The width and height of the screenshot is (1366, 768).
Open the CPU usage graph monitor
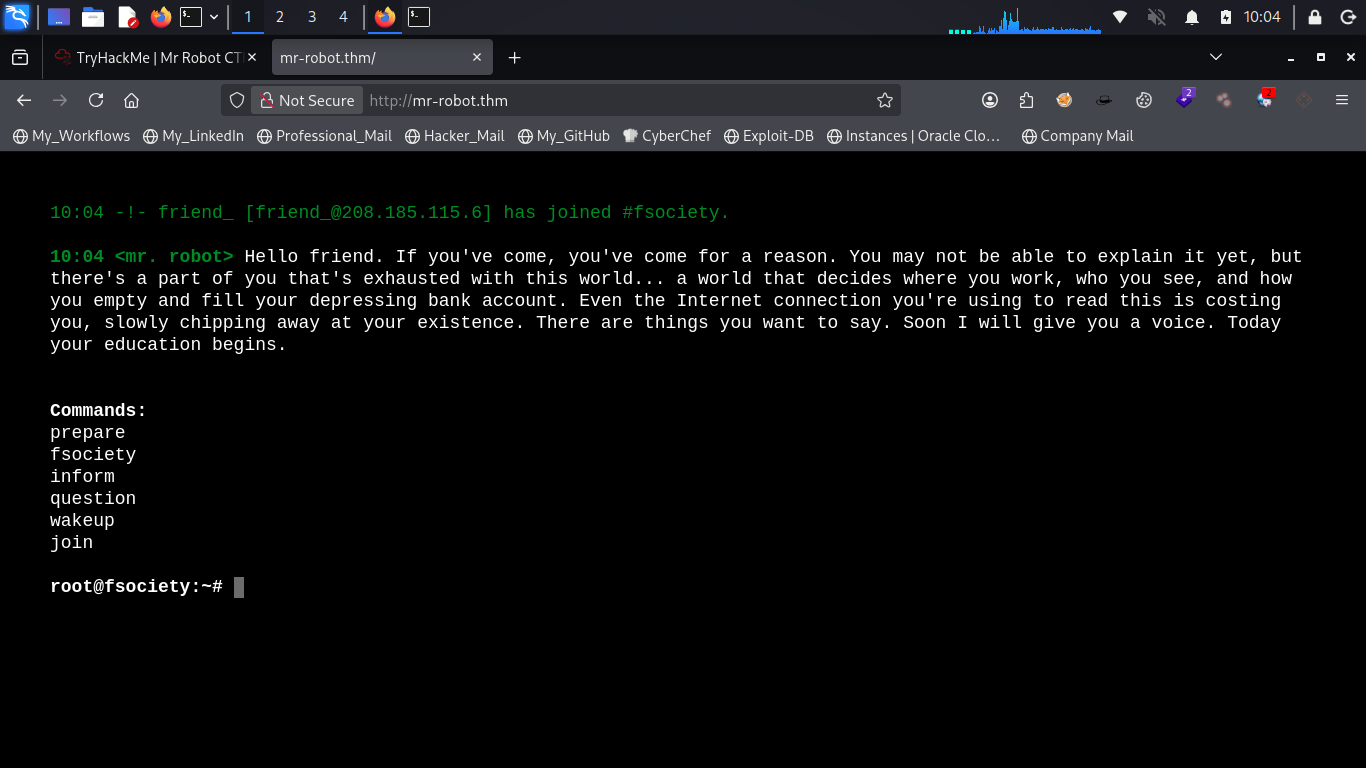1025,19
